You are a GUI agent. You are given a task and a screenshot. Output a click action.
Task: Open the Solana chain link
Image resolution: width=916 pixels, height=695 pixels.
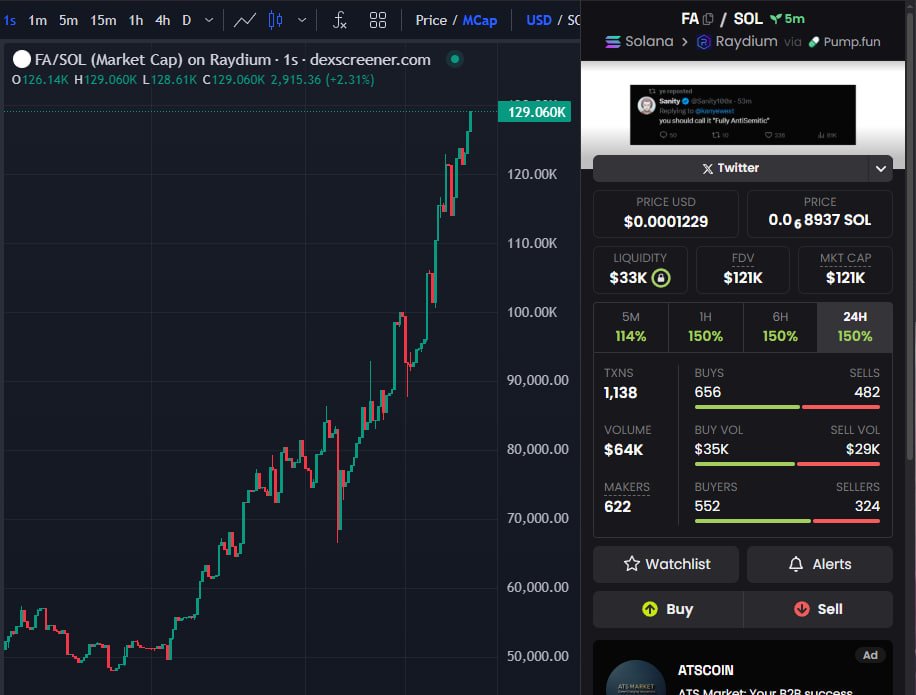(x=649, y=41)
